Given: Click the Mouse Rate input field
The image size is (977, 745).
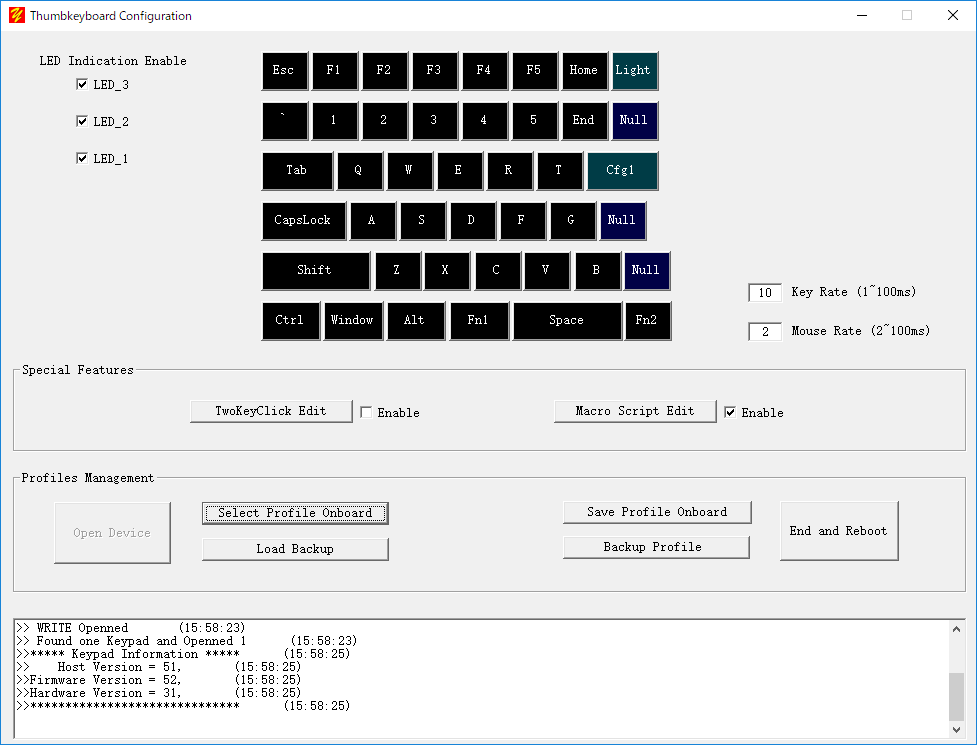Looking at the screenshot, I should coord(765,331).
